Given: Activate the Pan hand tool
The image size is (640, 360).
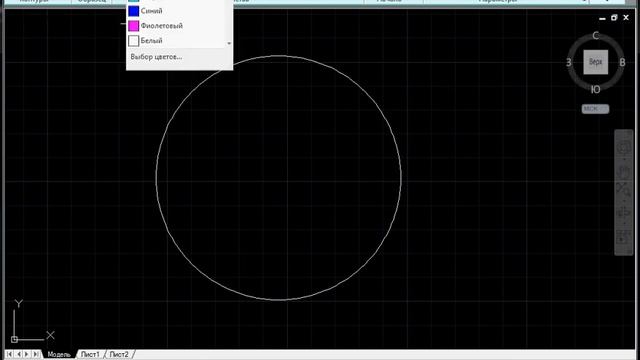Looking at the screenshot, I should (x=624, y=172).
